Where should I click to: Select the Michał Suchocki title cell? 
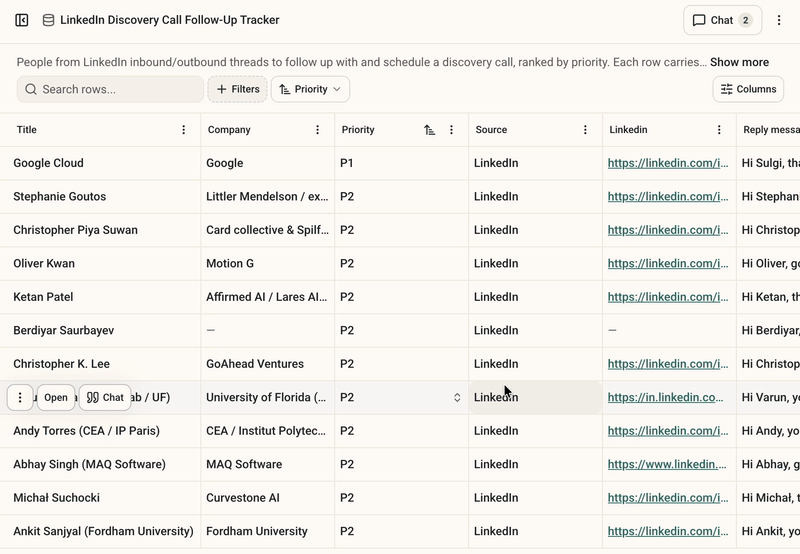(101, 498)
